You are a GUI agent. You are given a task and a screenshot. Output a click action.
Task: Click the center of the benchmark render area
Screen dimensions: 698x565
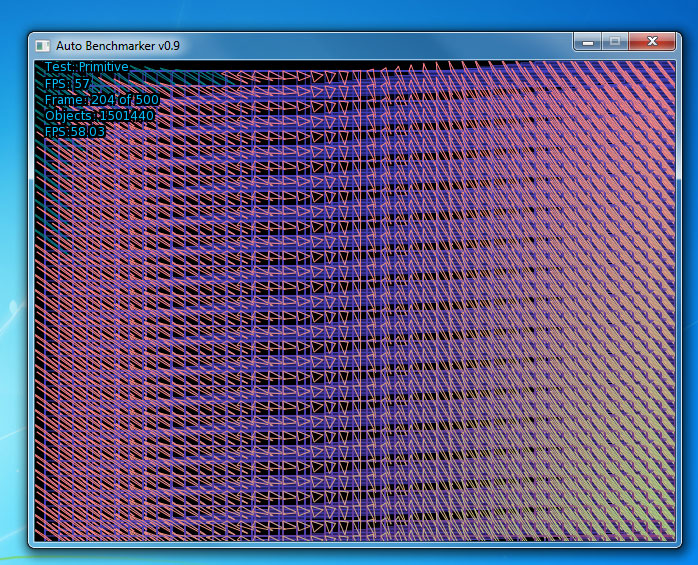pos(356,300)
